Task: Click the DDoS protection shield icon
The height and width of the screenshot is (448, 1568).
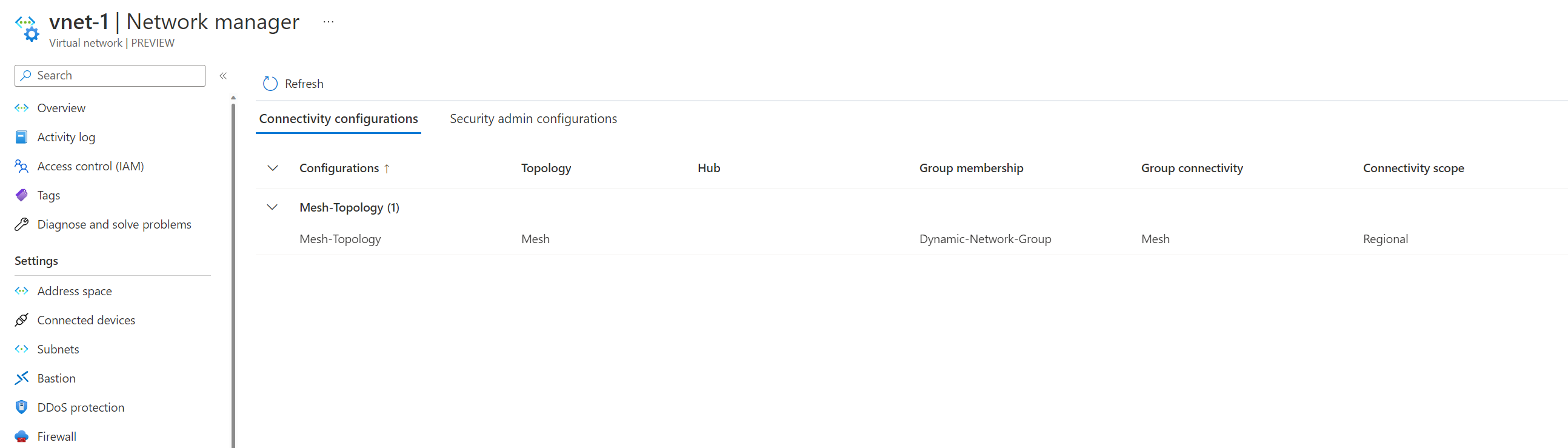Action: 21,407
